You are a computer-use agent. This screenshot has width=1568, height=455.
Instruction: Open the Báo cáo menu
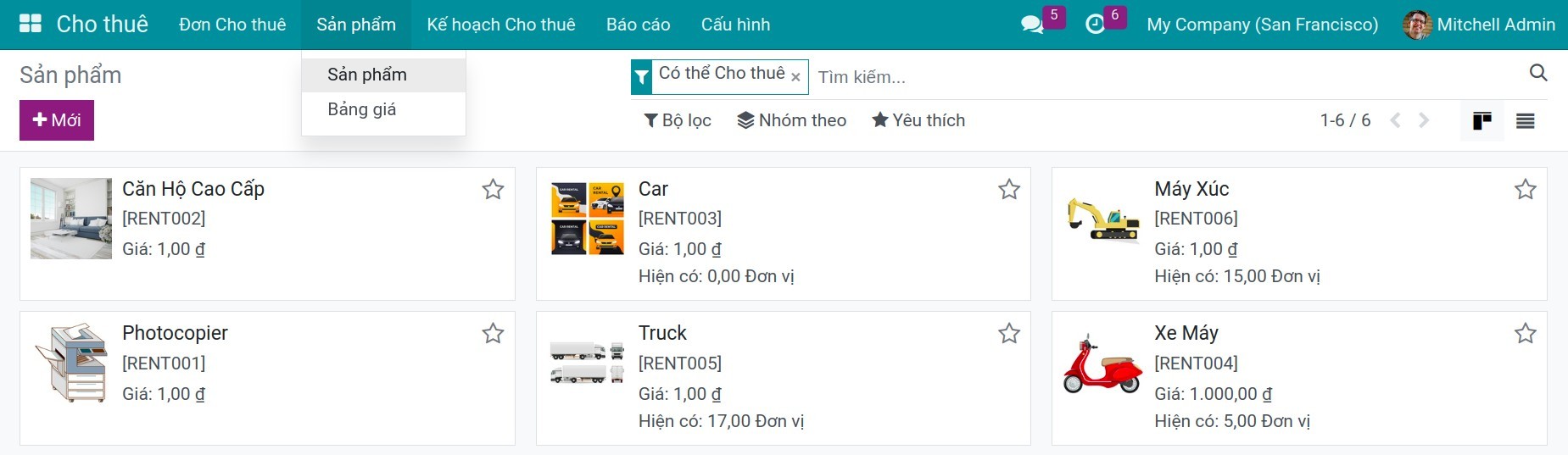[638, 25]
